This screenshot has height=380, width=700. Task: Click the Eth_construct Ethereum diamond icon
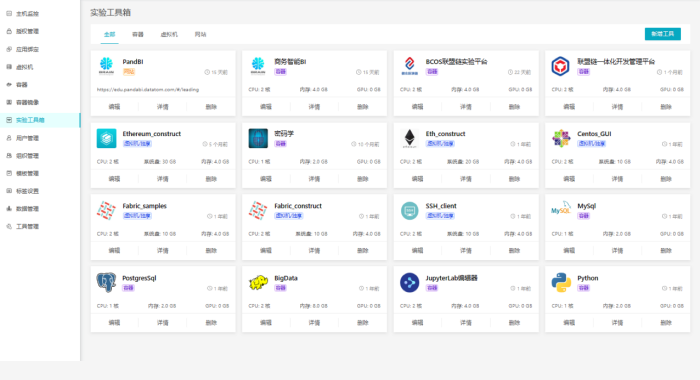pyautogui.click(x=409, y=138)
